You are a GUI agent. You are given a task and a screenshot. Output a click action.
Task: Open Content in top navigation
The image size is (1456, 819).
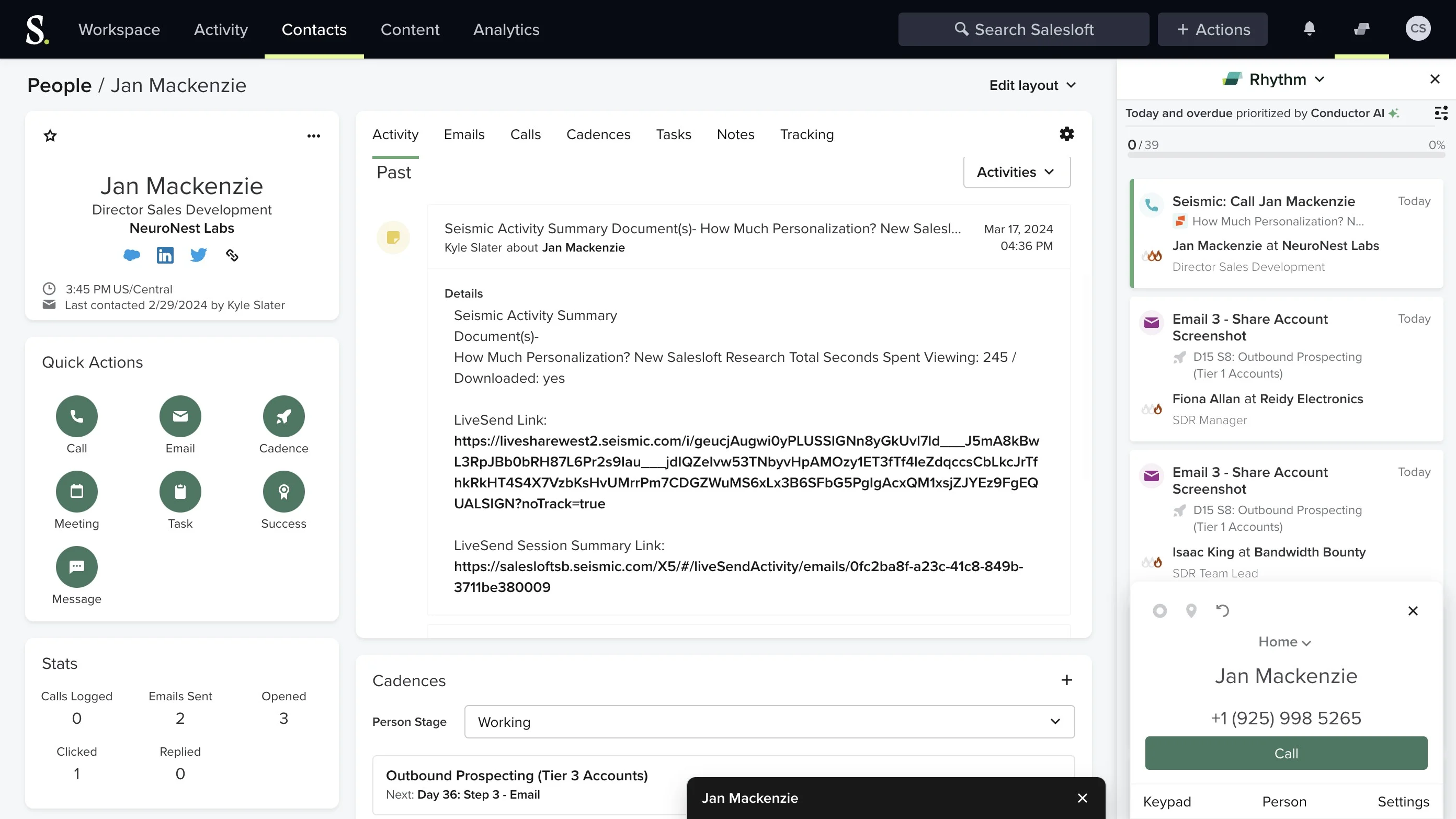click(x=410, y=29)
